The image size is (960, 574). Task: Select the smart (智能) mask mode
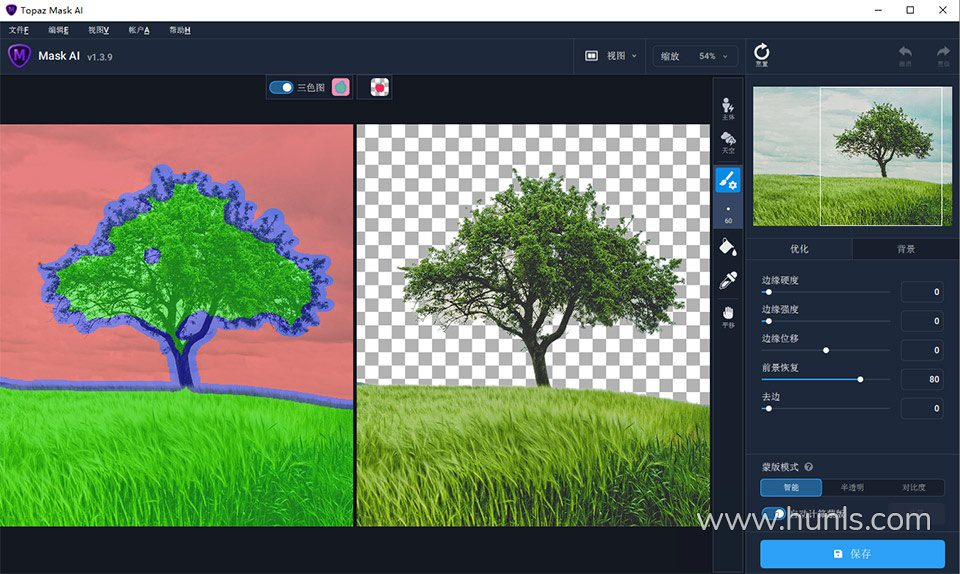click(x=791, y=487)
